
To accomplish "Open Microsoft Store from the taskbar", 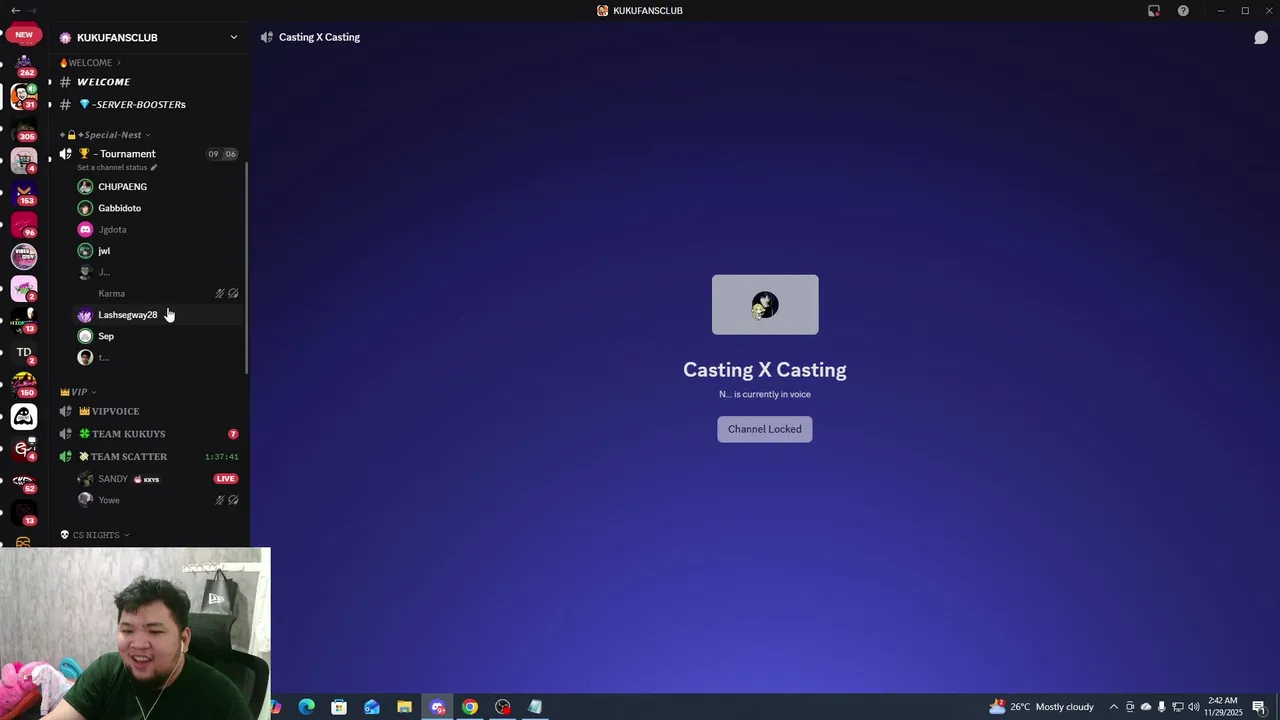I will point(339,707).
